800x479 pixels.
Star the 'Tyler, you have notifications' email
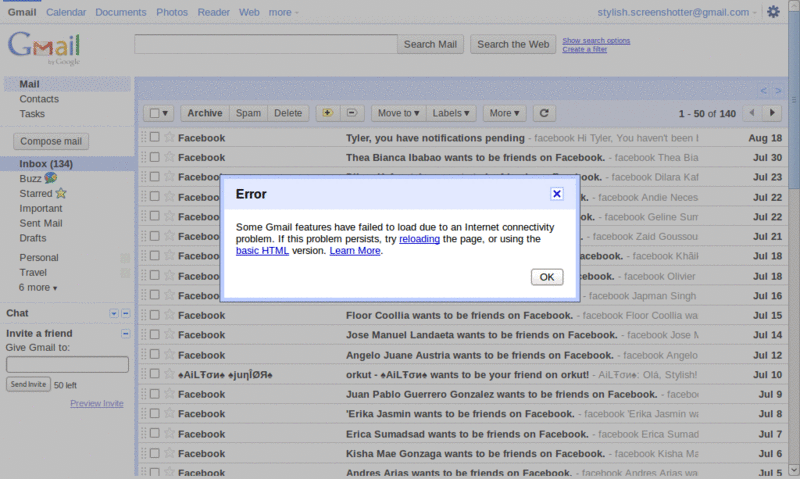tap(169, 137)
